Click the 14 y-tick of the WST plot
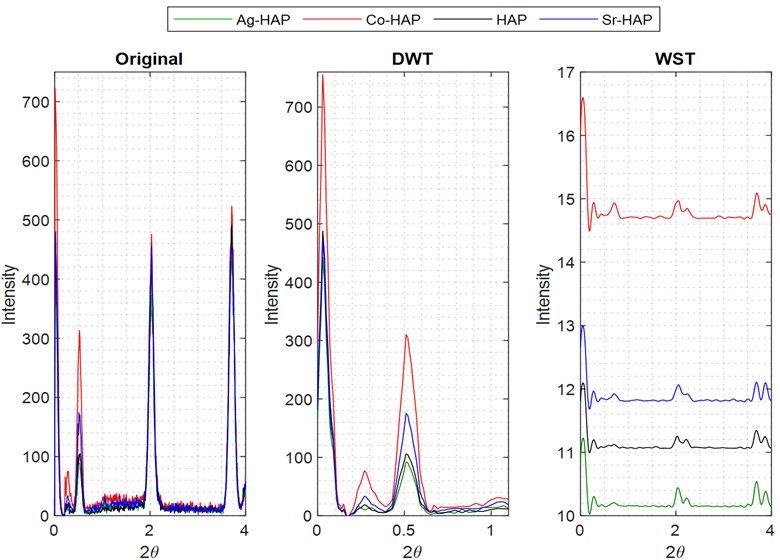780x560 pixels. tap(565, 263)
